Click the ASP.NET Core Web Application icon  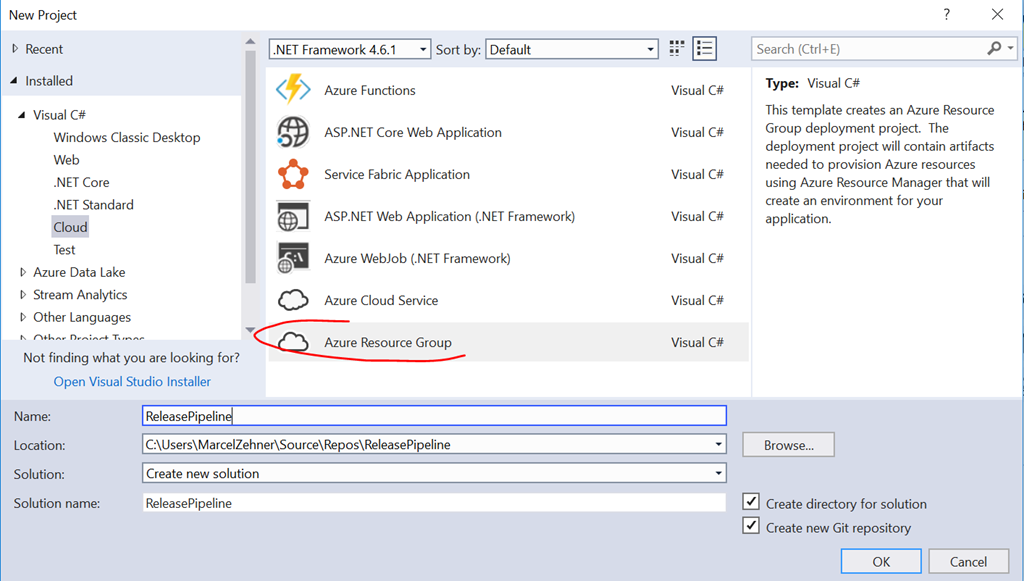tap(293, 132)
